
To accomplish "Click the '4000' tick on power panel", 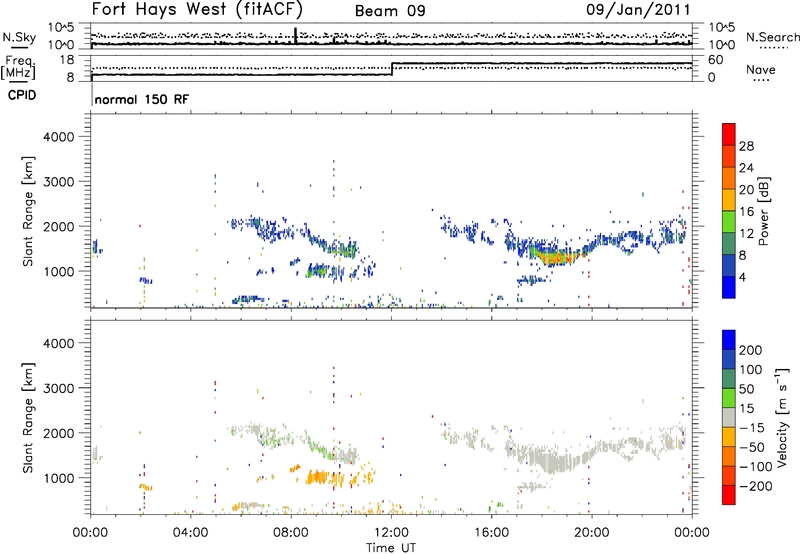I will (58, 137).
